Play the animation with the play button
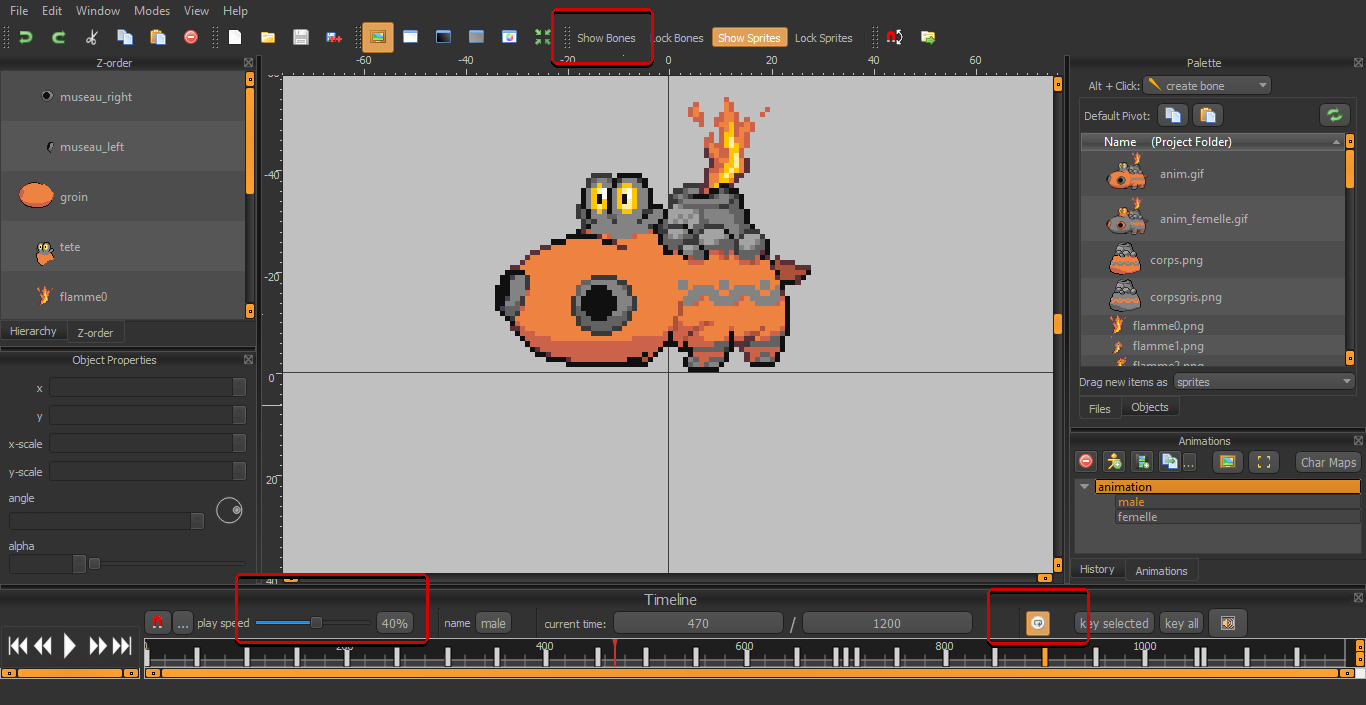 pyautogui.click(x=69, y=646)
